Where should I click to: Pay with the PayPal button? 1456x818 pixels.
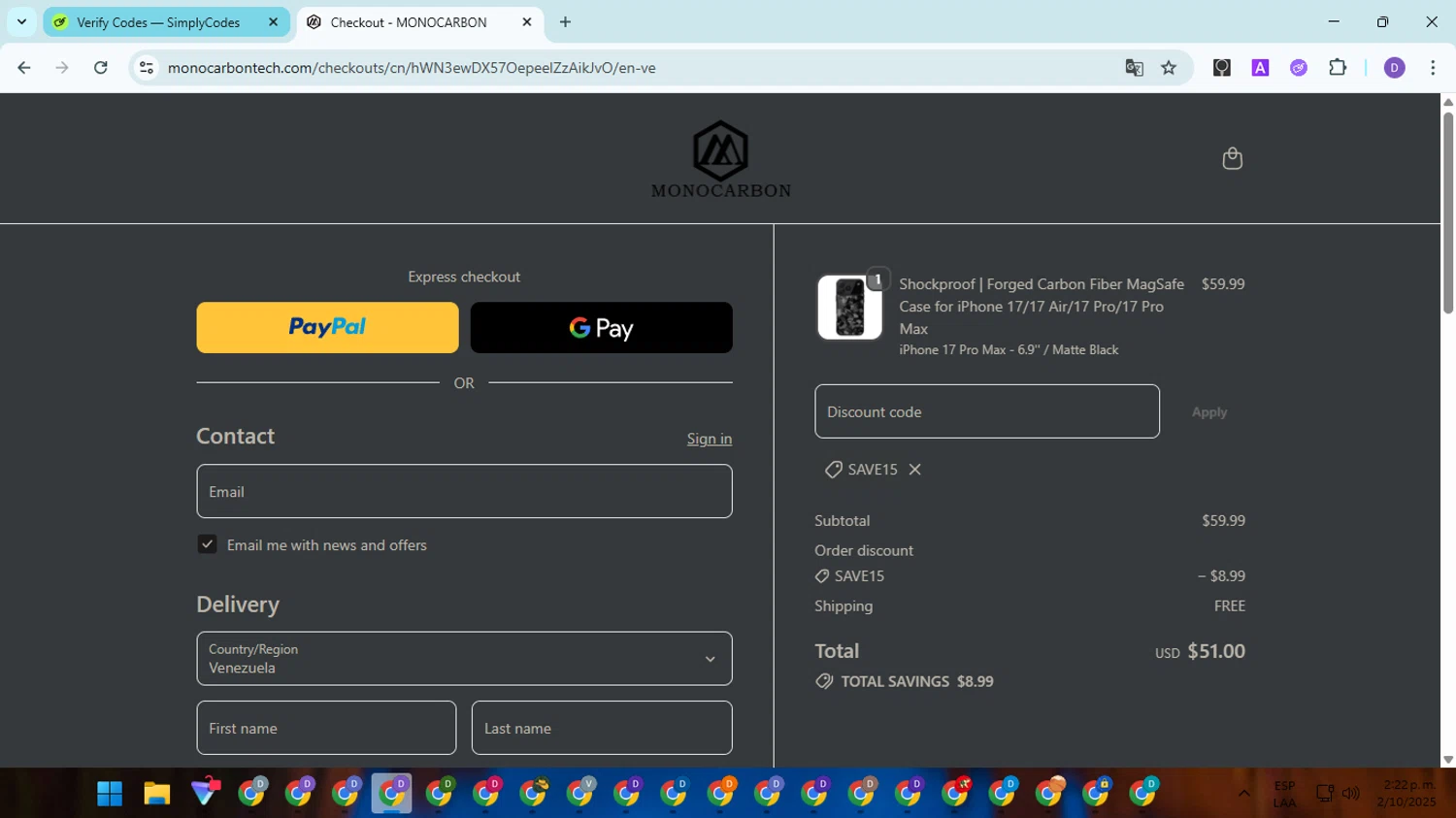[327, 327]
